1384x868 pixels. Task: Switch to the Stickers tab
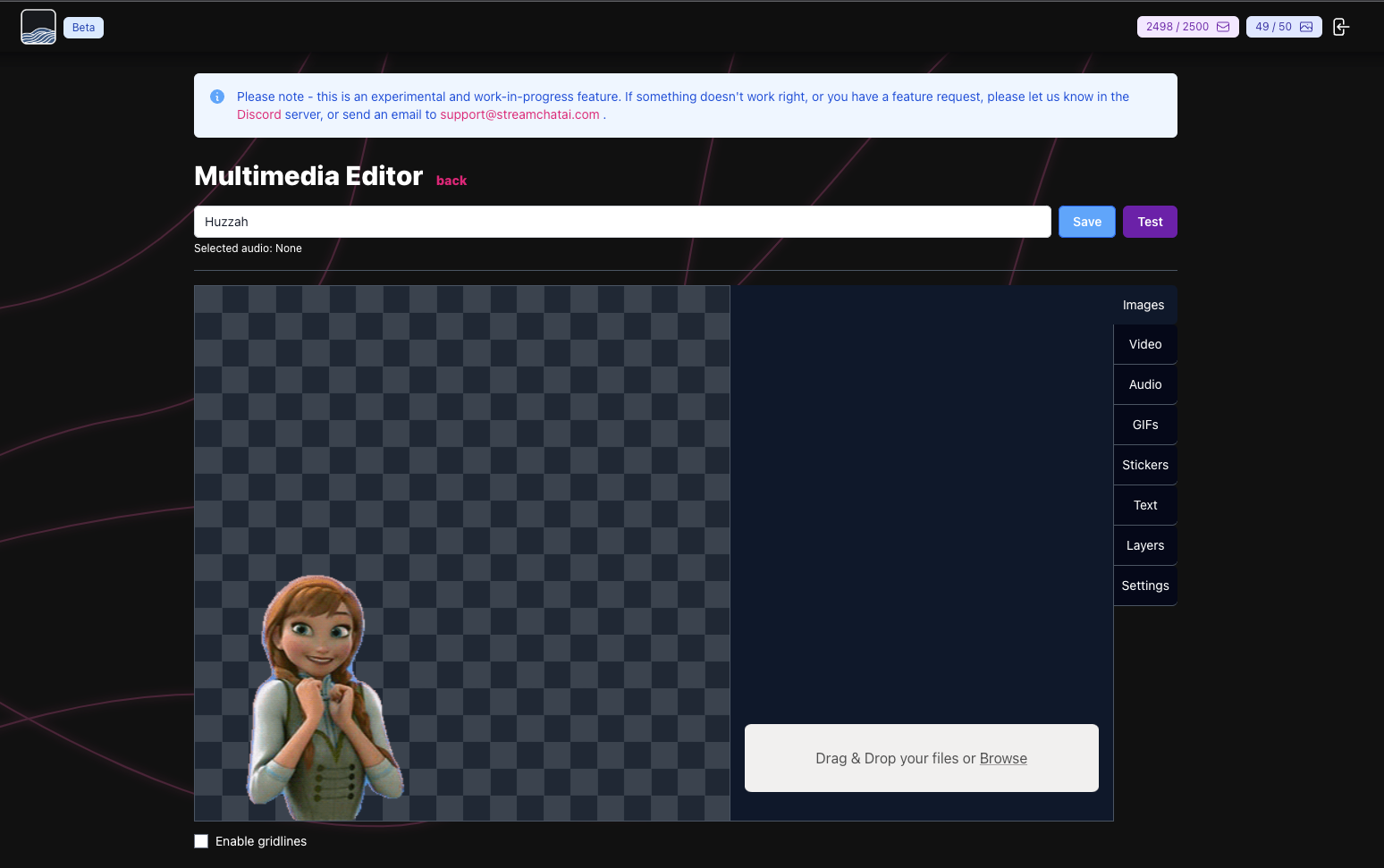(1144, 465)
